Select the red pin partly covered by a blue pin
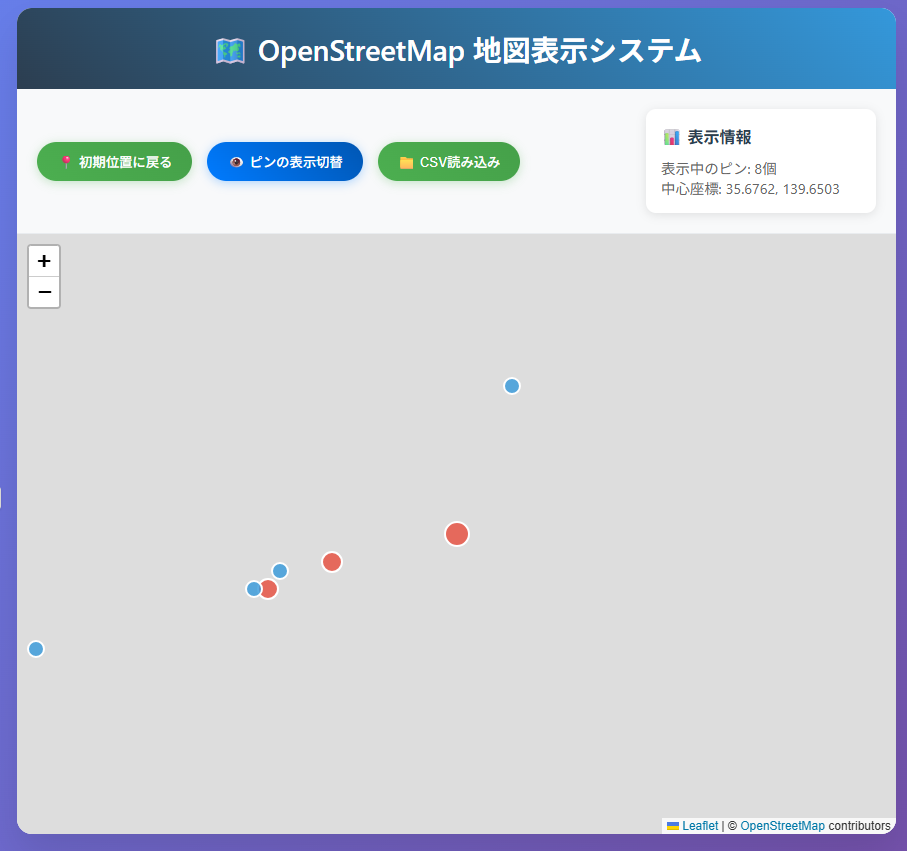The image size is (907, 851). pos(271,589)
